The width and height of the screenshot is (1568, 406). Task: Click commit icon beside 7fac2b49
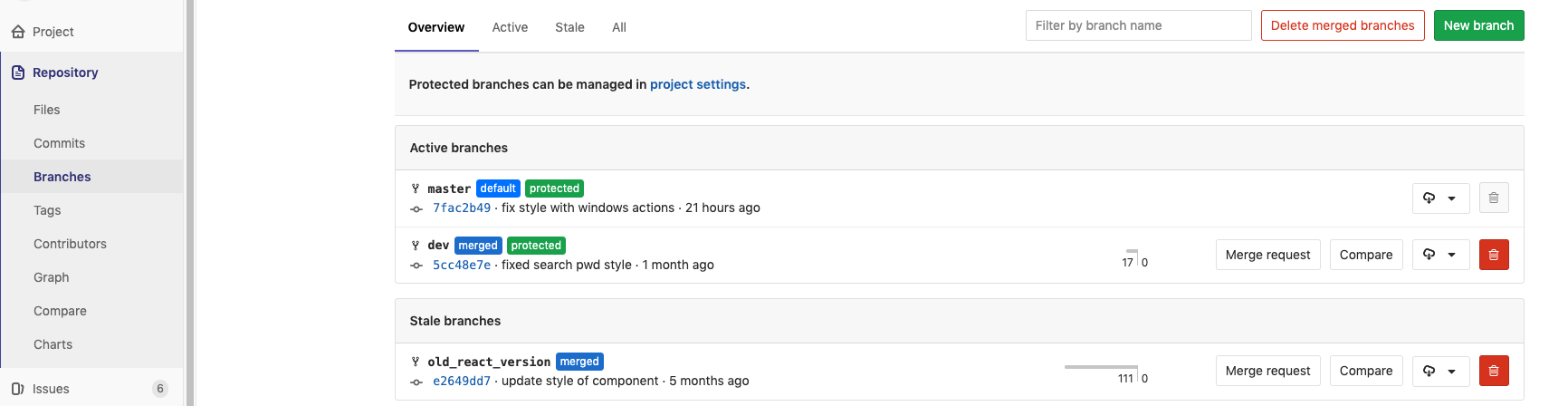pos(416,208)
